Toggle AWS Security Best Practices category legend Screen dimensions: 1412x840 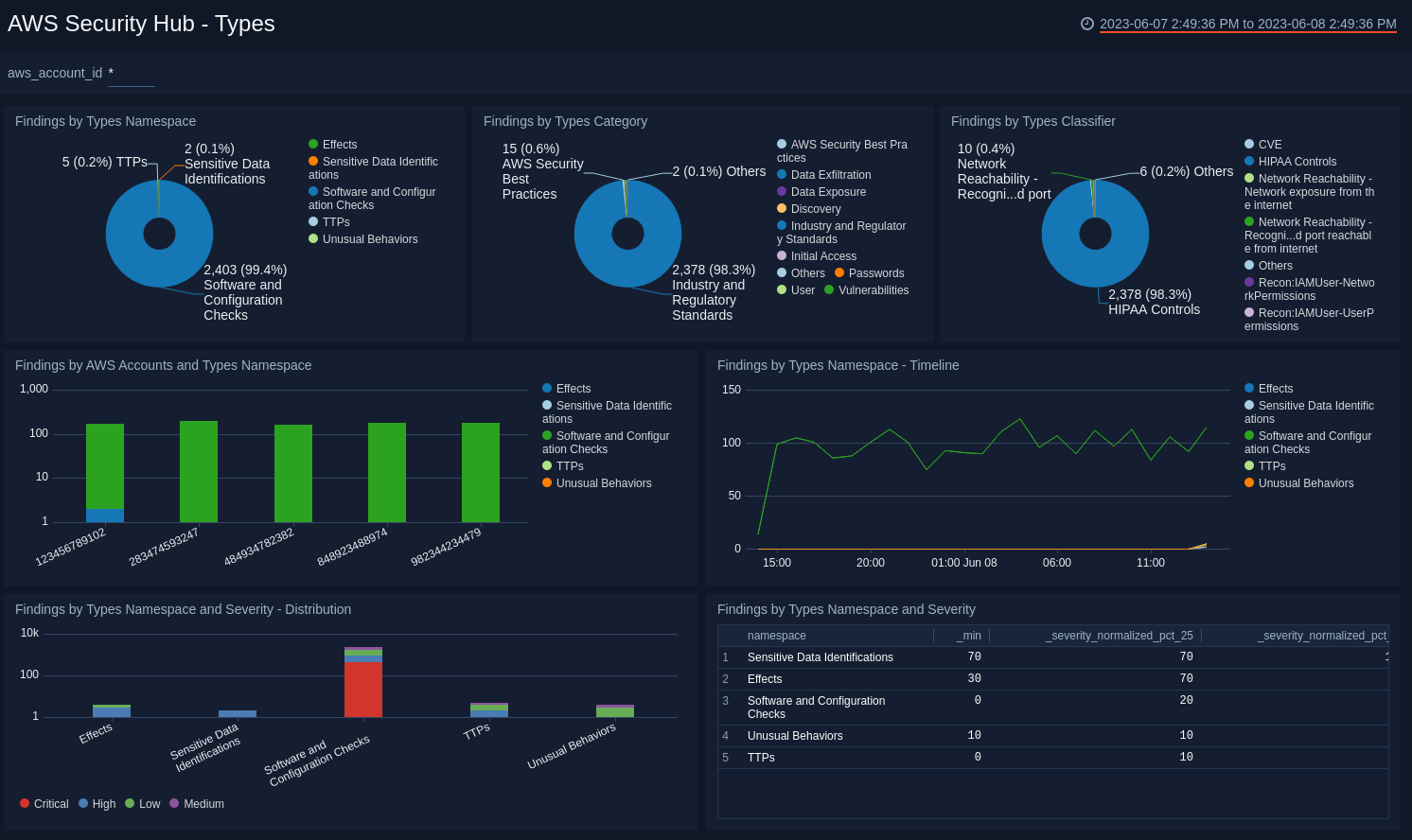coord(842,151)
